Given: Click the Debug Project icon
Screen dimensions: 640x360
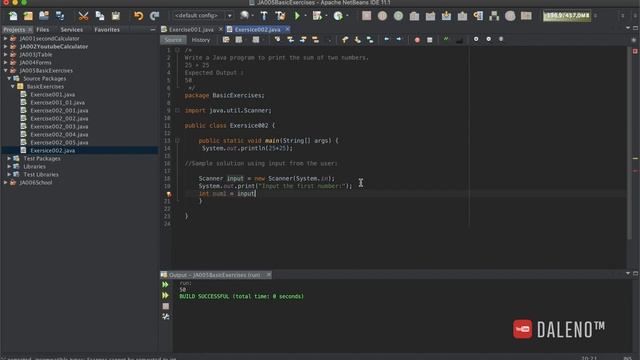Looking at the screenshot, I should coord(317,16).
